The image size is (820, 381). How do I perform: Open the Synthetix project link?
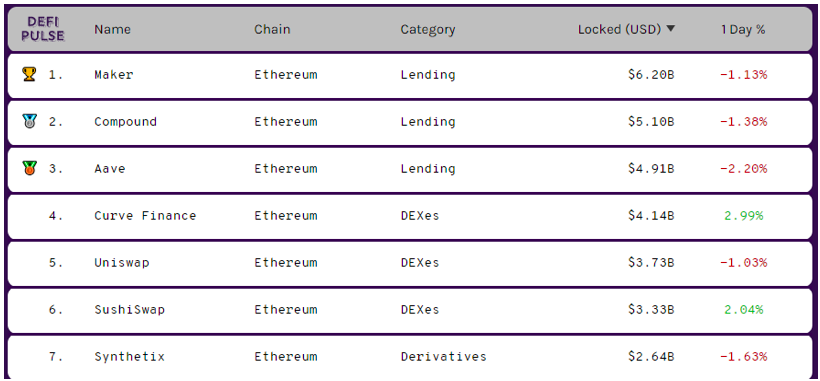click(x=129, y=357)
